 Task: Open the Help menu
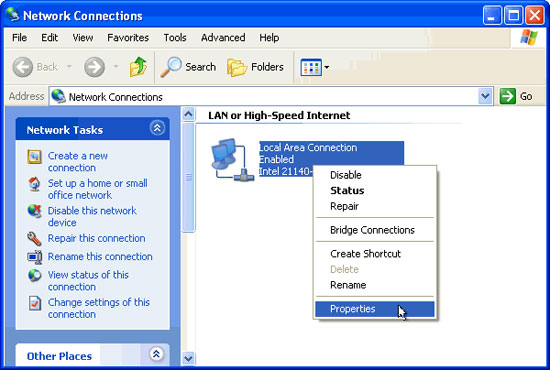tap(269, 38)
